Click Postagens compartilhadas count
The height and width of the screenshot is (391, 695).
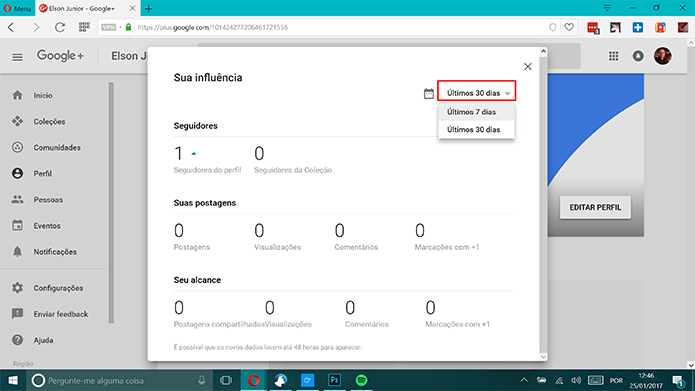179,308
